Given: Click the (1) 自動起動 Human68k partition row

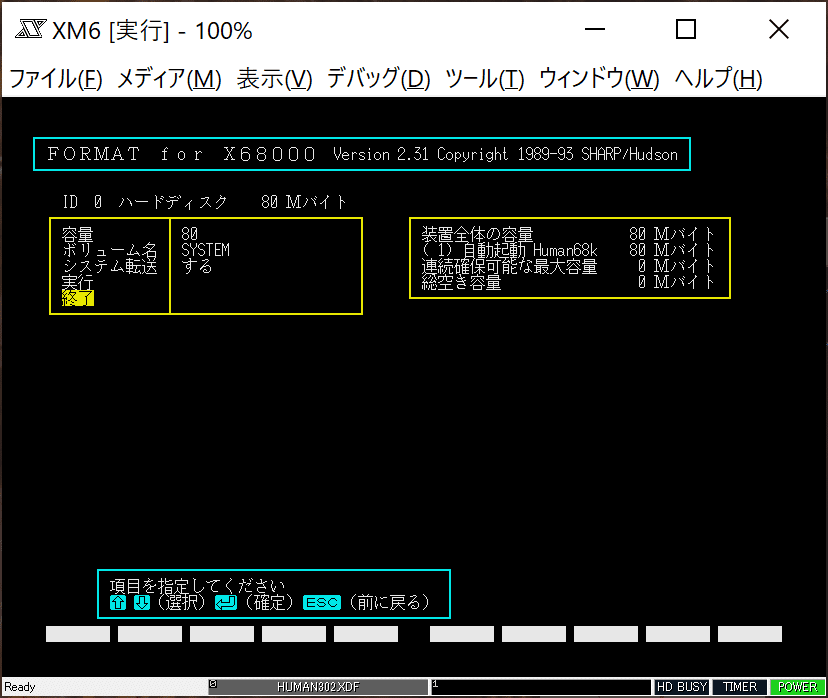Looking at the screenshot, I should pos(568,250).
